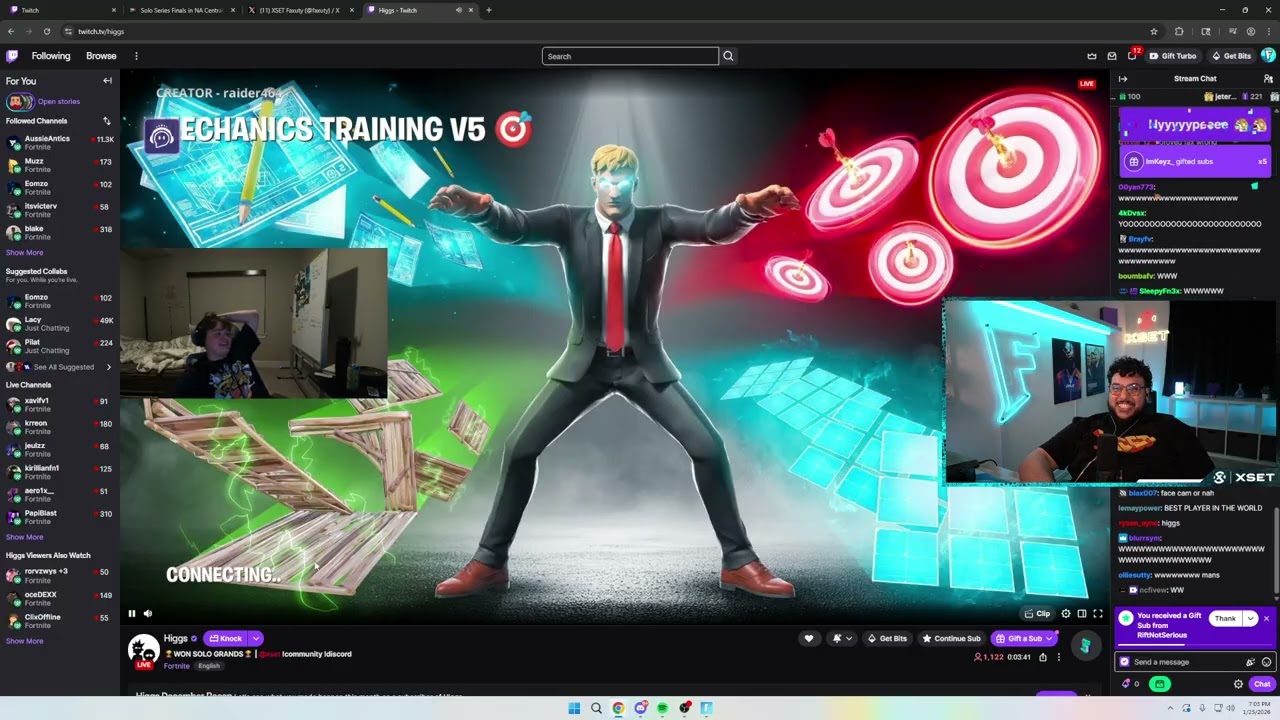Show more Live Channels
This screenshot has width=1280, height=720.
pos(24,537)
